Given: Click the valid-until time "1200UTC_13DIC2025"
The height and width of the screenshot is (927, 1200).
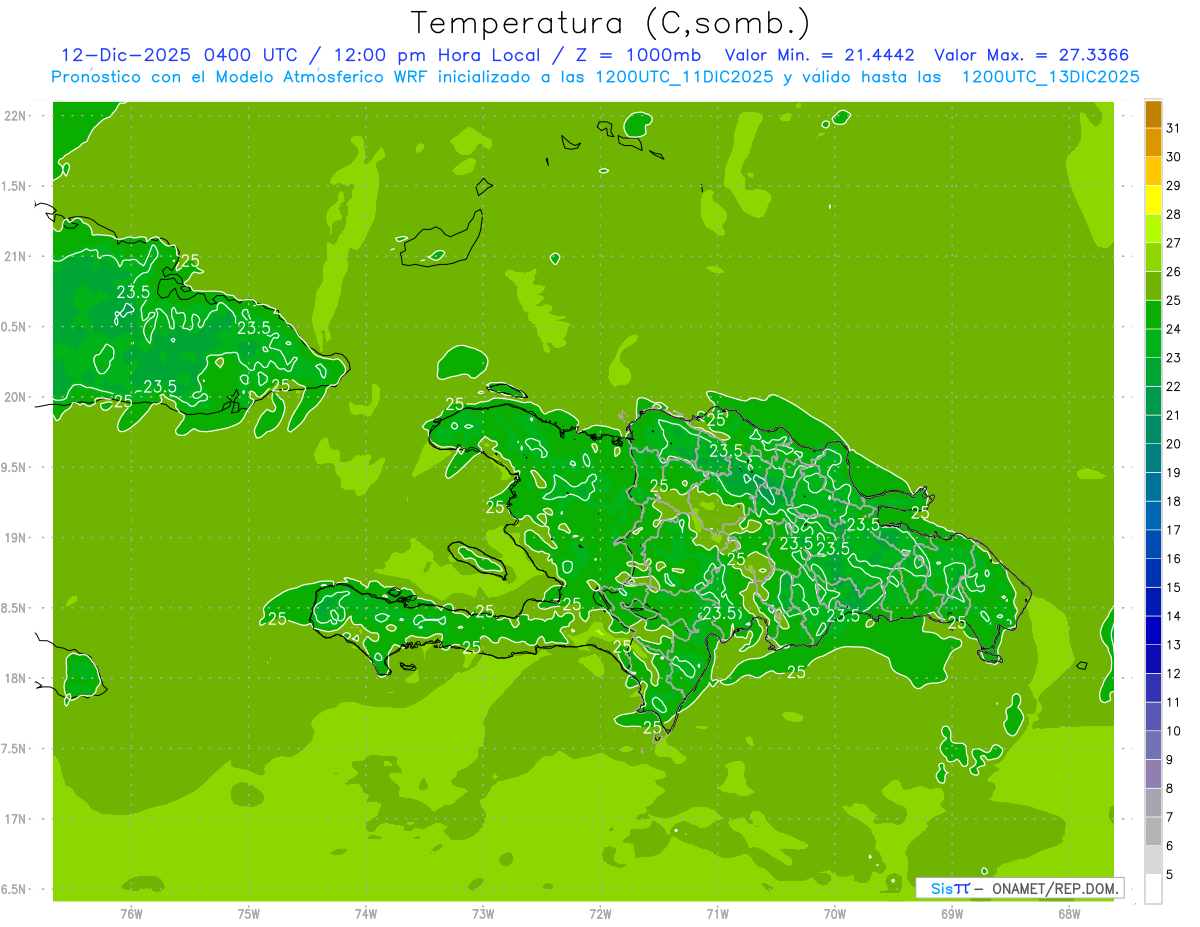Looking at the screenshot, I should (x=1050, y=77).
